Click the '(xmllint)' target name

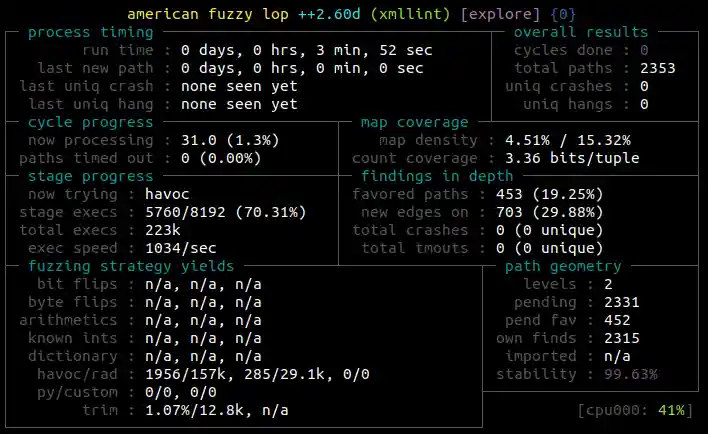(x=410, y=14)
